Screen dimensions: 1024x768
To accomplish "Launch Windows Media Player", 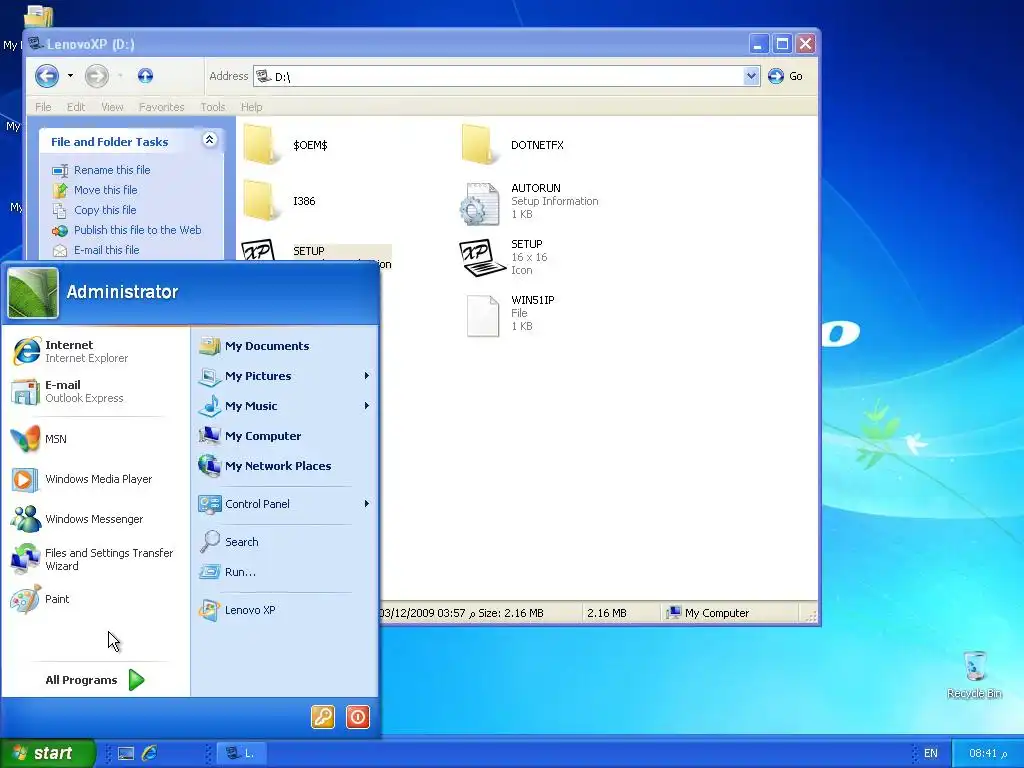I will coord(95,479).
